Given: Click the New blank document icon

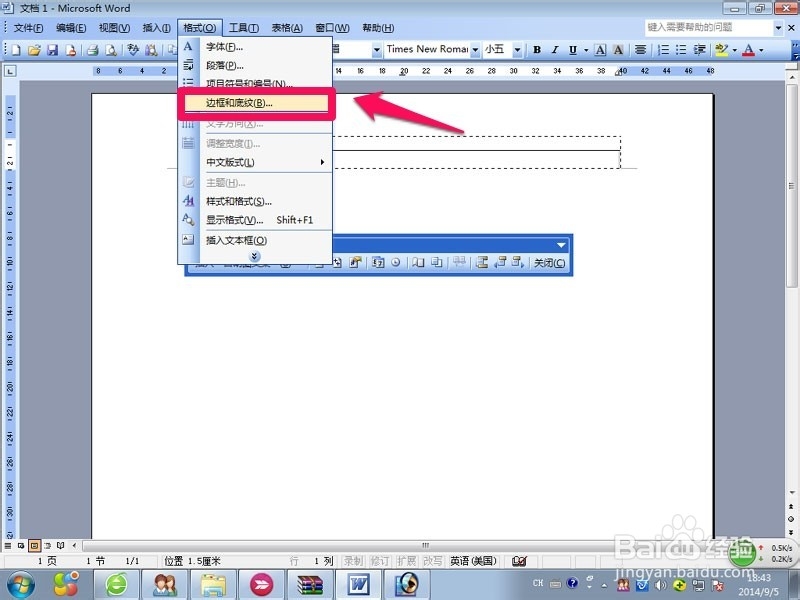Looking at the screenshot, I should (16, 50).
